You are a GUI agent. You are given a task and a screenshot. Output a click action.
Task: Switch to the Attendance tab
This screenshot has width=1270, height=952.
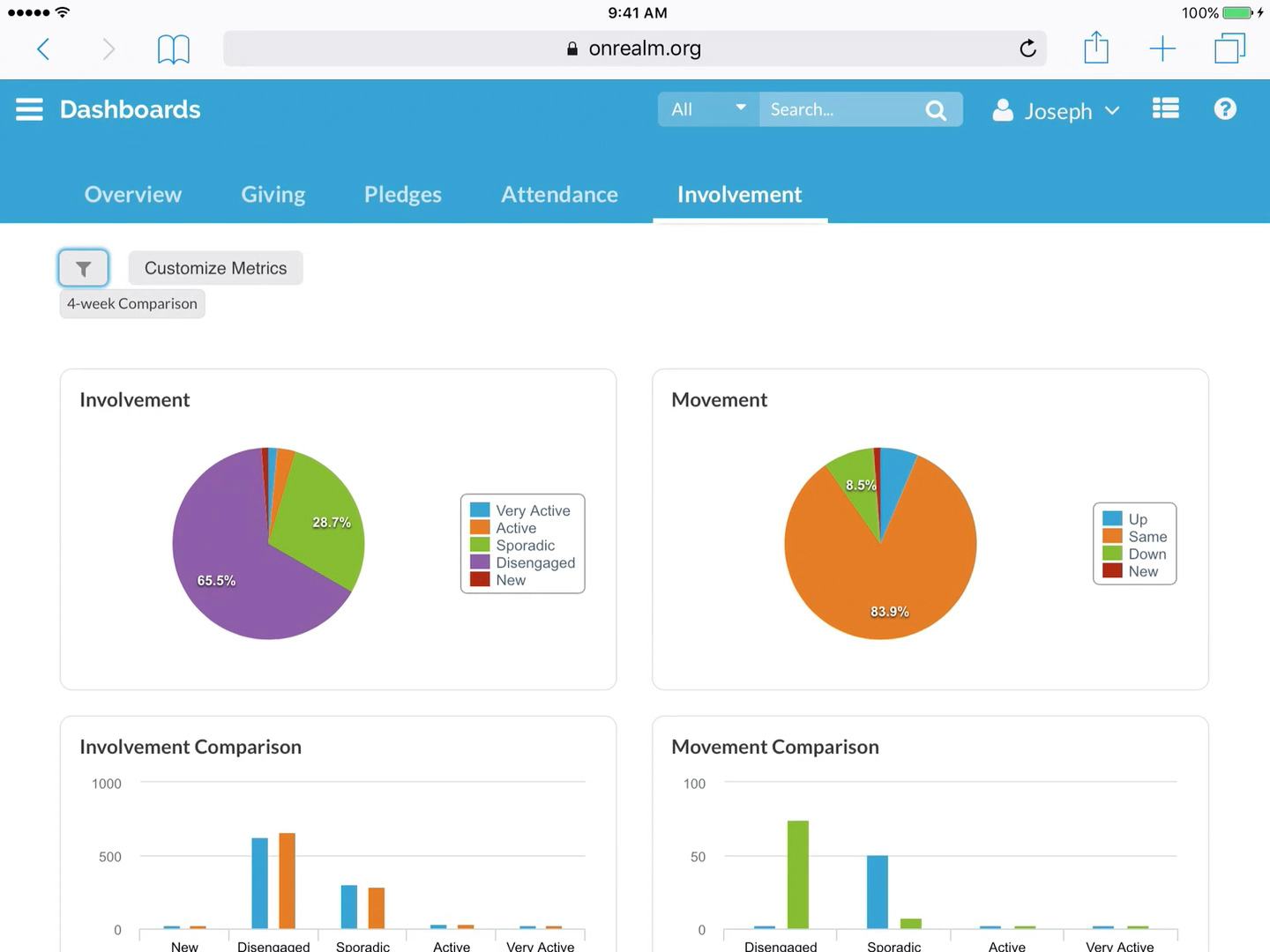tap(559, 194)
